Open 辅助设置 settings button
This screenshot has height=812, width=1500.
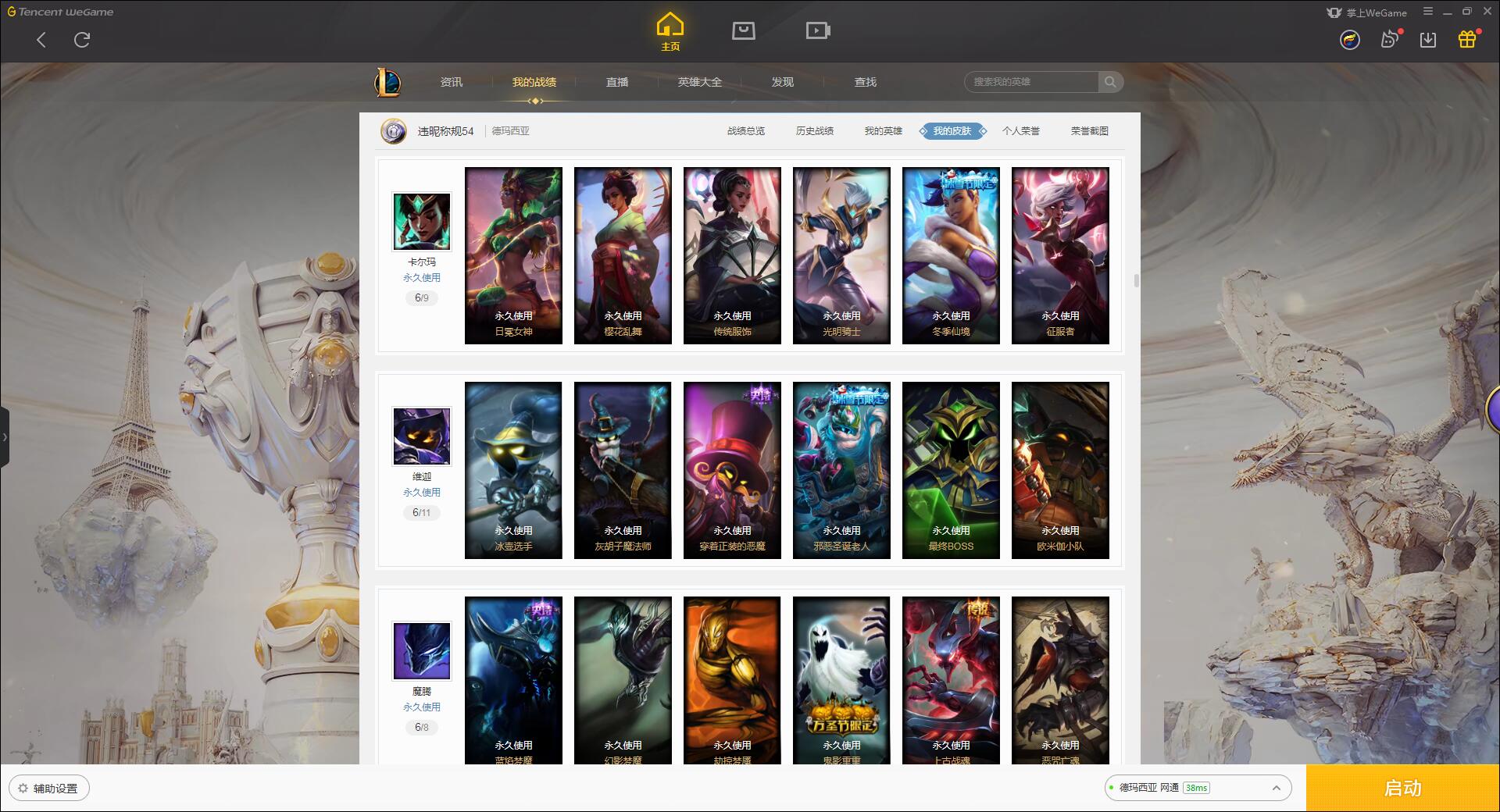48,789
